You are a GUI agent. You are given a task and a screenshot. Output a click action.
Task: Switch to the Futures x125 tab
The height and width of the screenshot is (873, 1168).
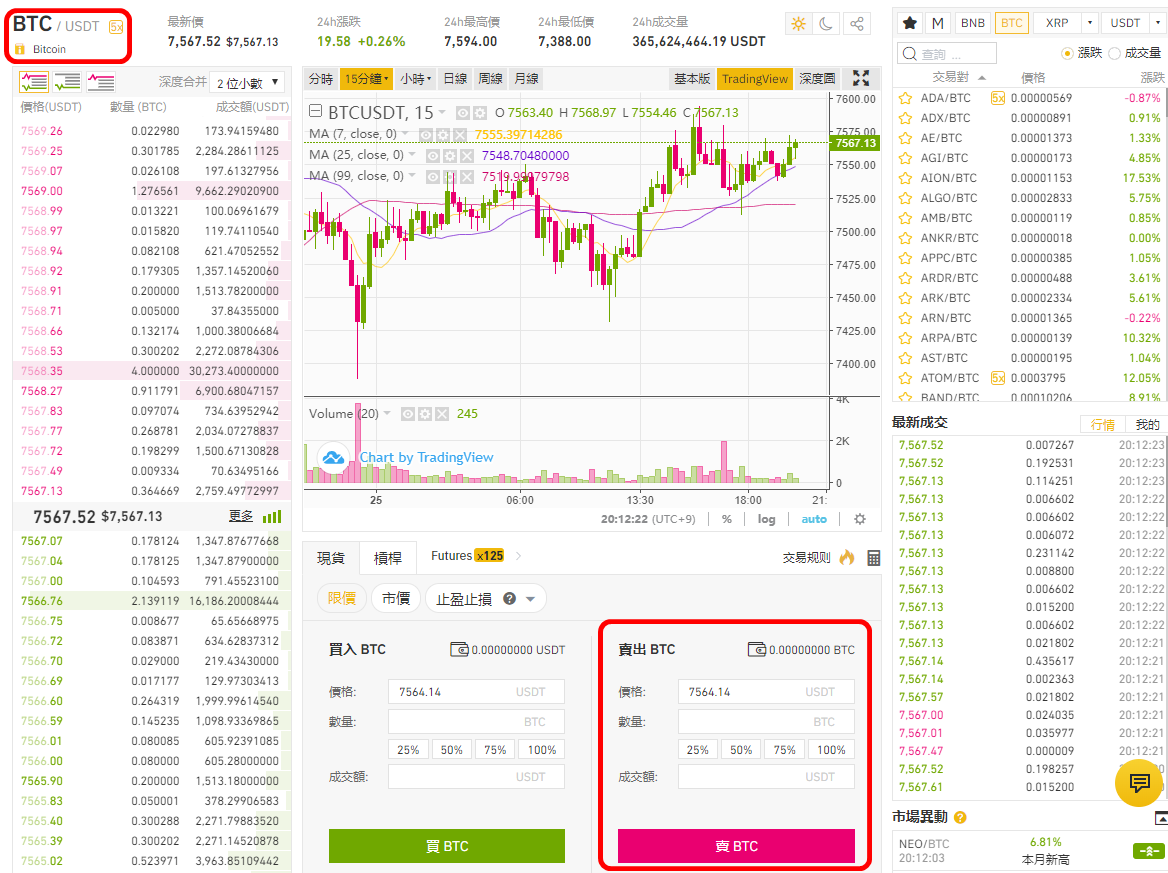click(467, 556)
